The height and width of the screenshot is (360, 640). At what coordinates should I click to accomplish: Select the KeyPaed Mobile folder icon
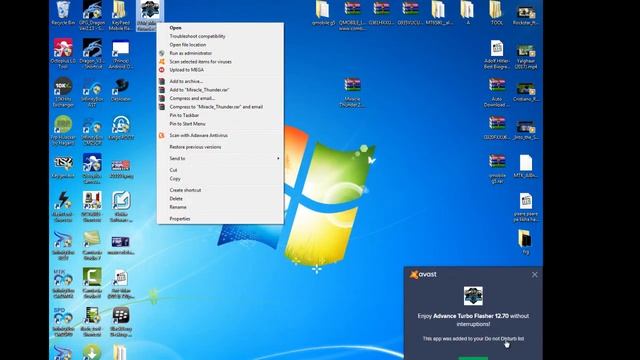click(x=120, y=15)
